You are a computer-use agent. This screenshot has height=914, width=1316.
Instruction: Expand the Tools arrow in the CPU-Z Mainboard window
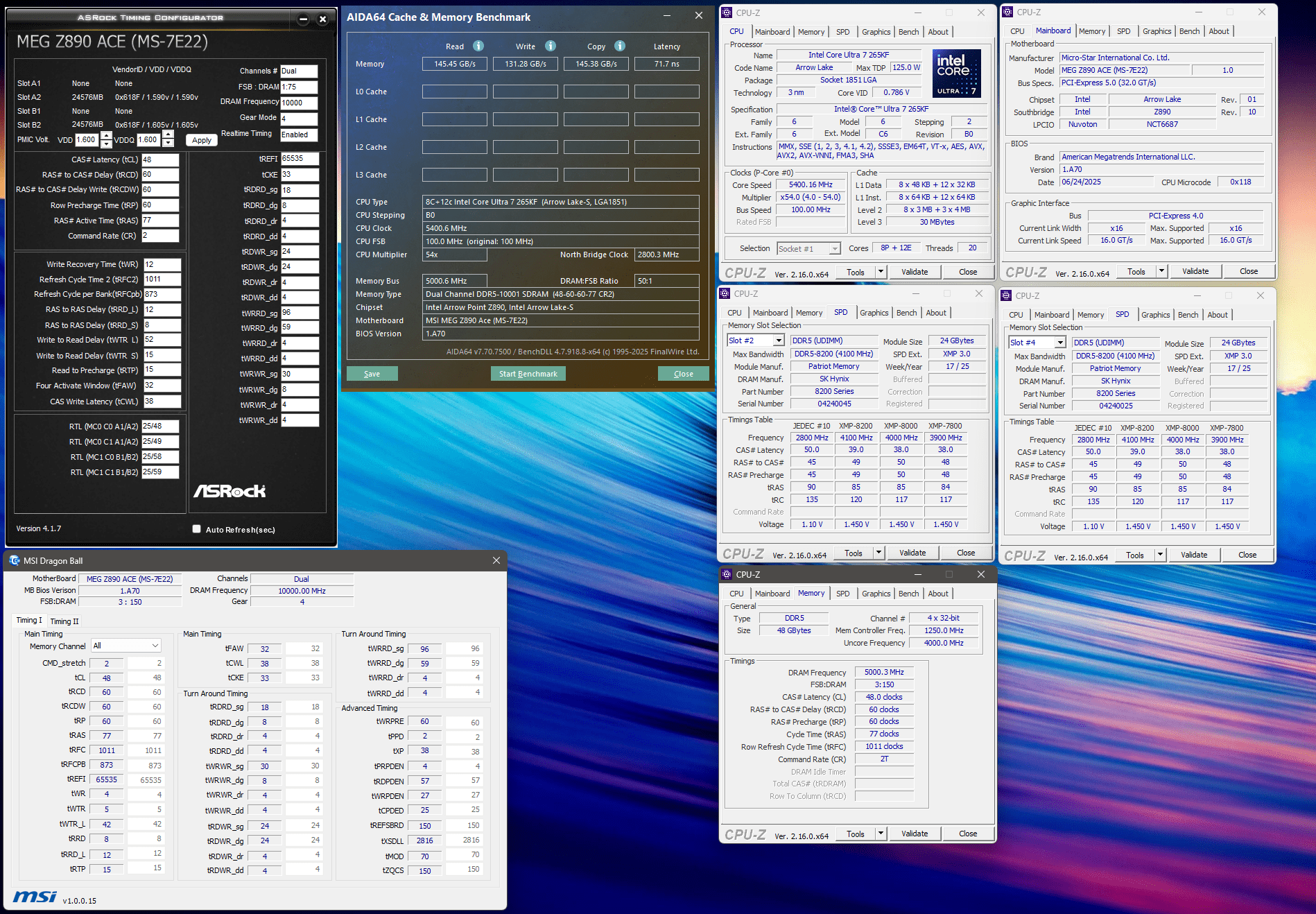pos(1161,271)
